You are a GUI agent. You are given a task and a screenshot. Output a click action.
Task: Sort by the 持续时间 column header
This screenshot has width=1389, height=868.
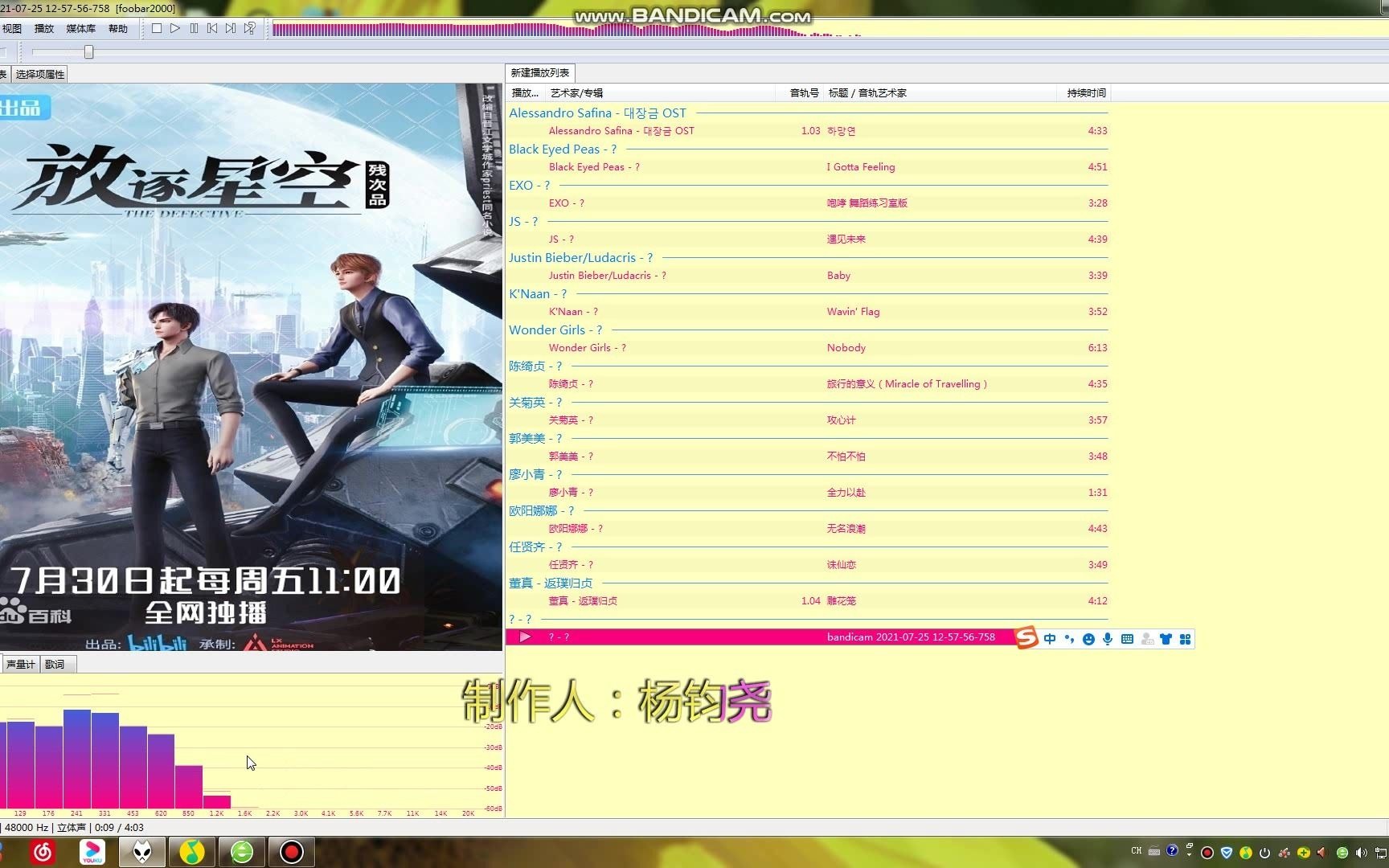coord(1084,93)
